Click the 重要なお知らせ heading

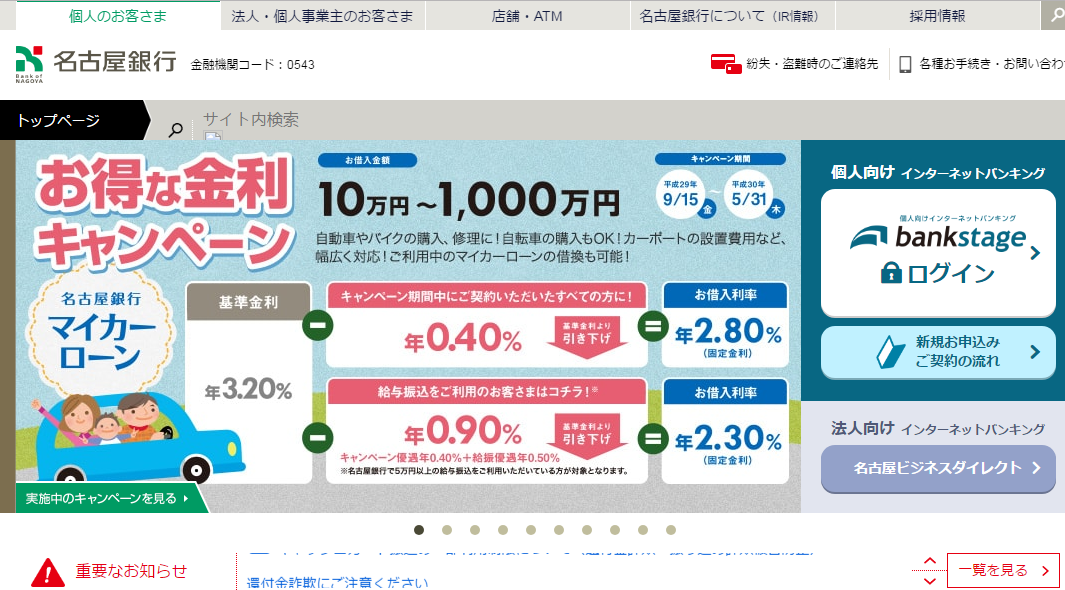coord(131,571)
